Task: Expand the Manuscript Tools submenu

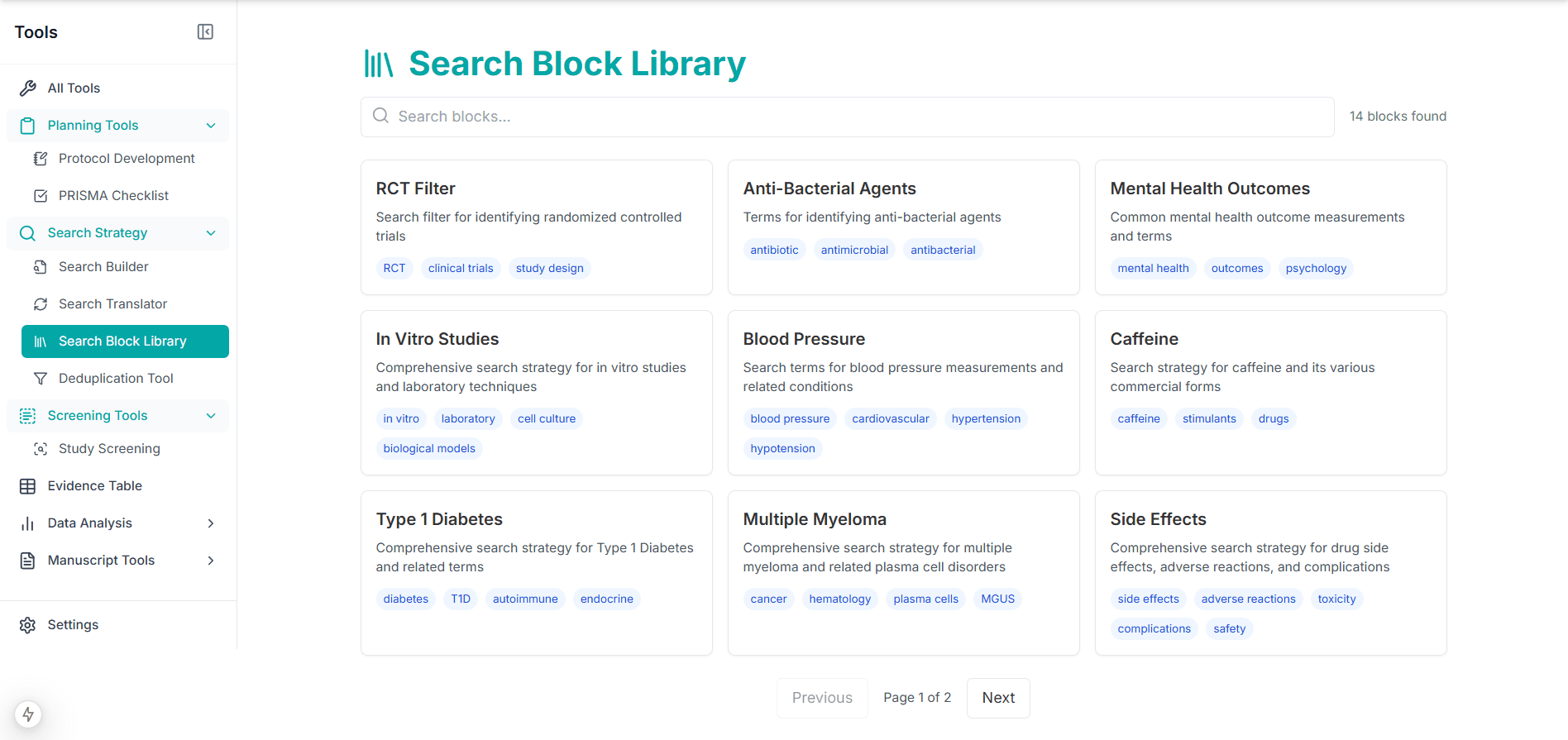Action: 211,561
